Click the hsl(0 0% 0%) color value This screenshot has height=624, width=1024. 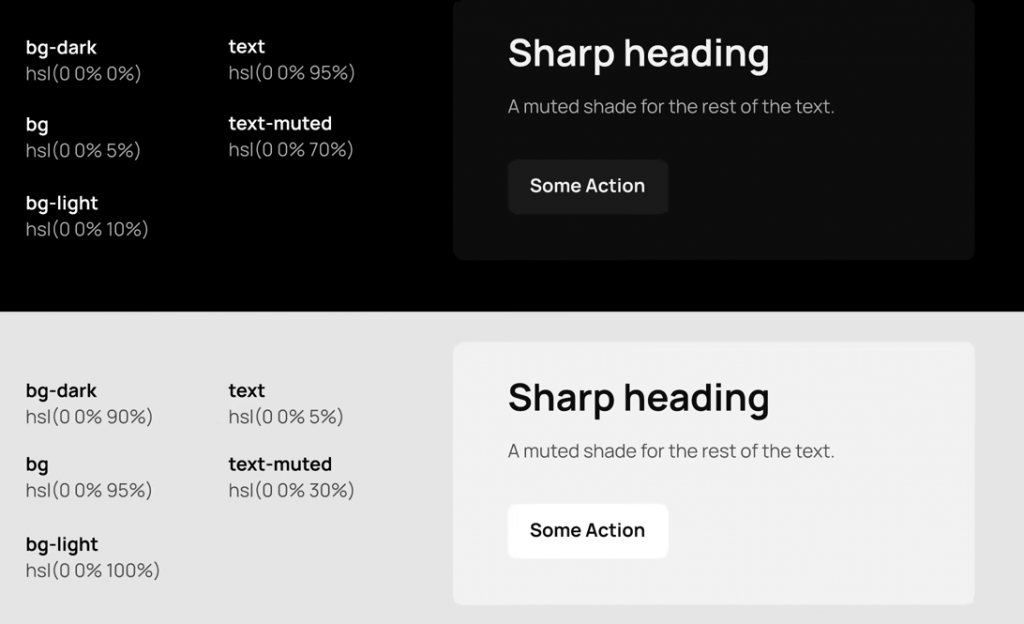83,73
